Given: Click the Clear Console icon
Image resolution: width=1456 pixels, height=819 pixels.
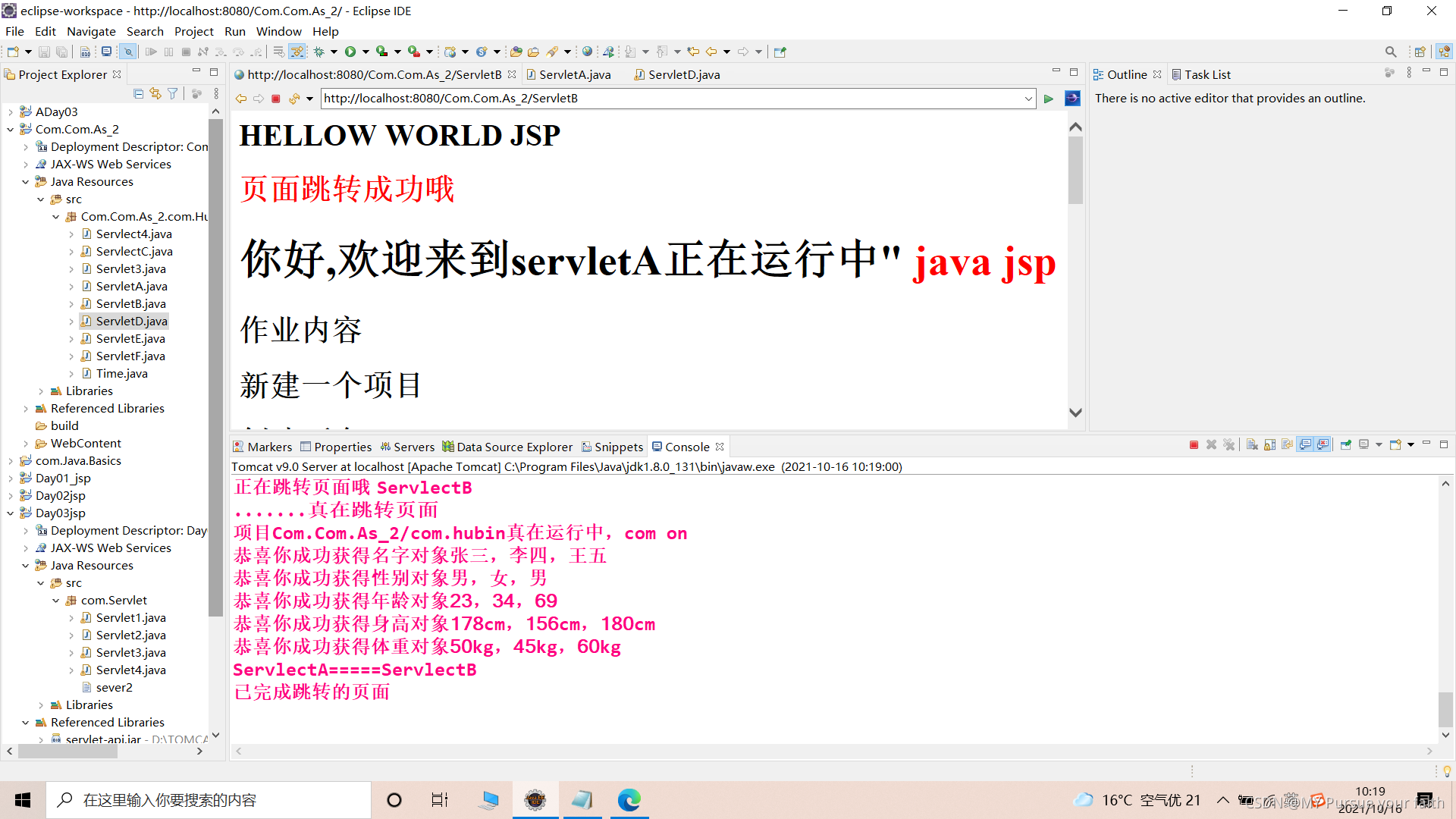Looking at the screenshot, I should coord(1252,445).
